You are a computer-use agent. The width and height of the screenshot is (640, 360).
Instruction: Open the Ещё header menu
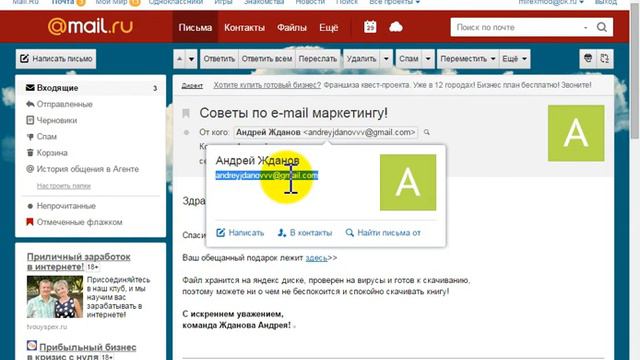tap(329, 27)
